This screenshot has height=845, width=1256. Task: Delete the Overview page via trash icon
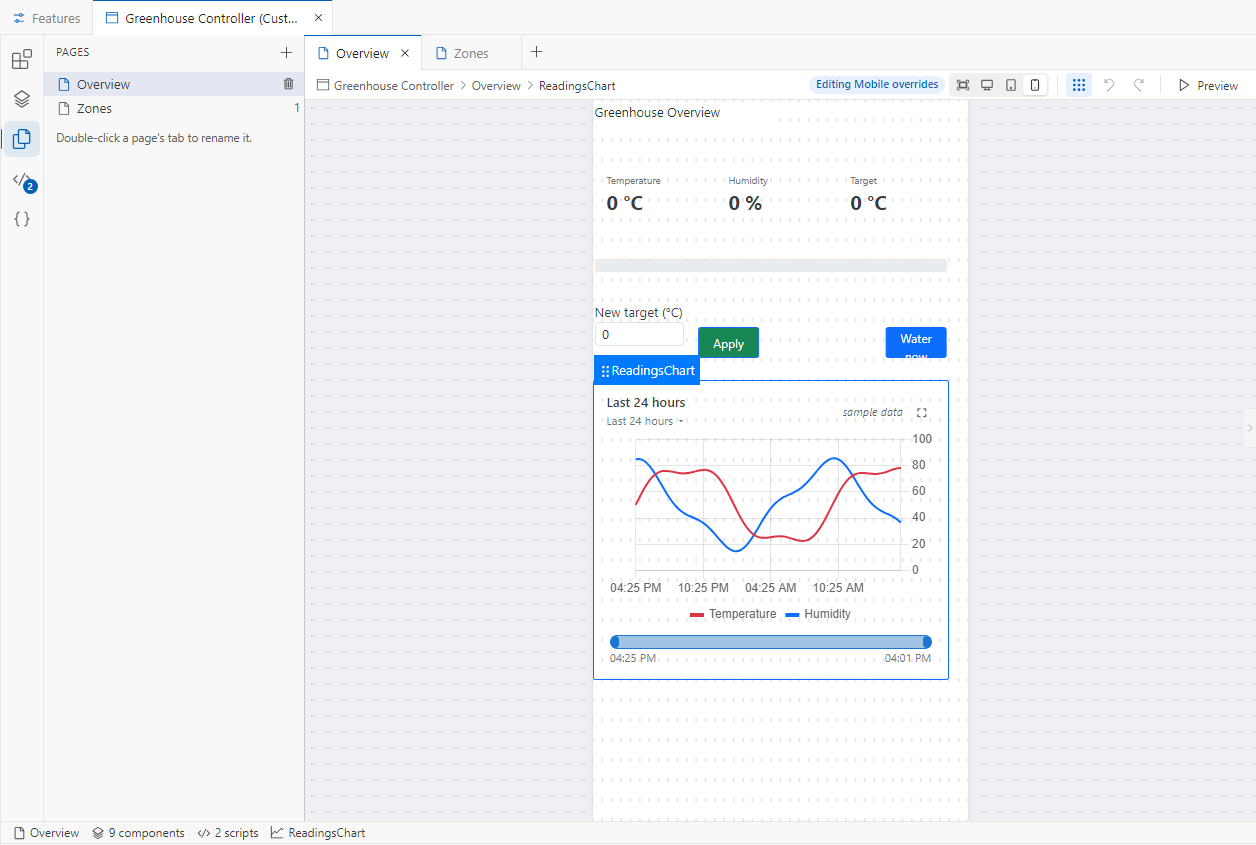[289, 84]
